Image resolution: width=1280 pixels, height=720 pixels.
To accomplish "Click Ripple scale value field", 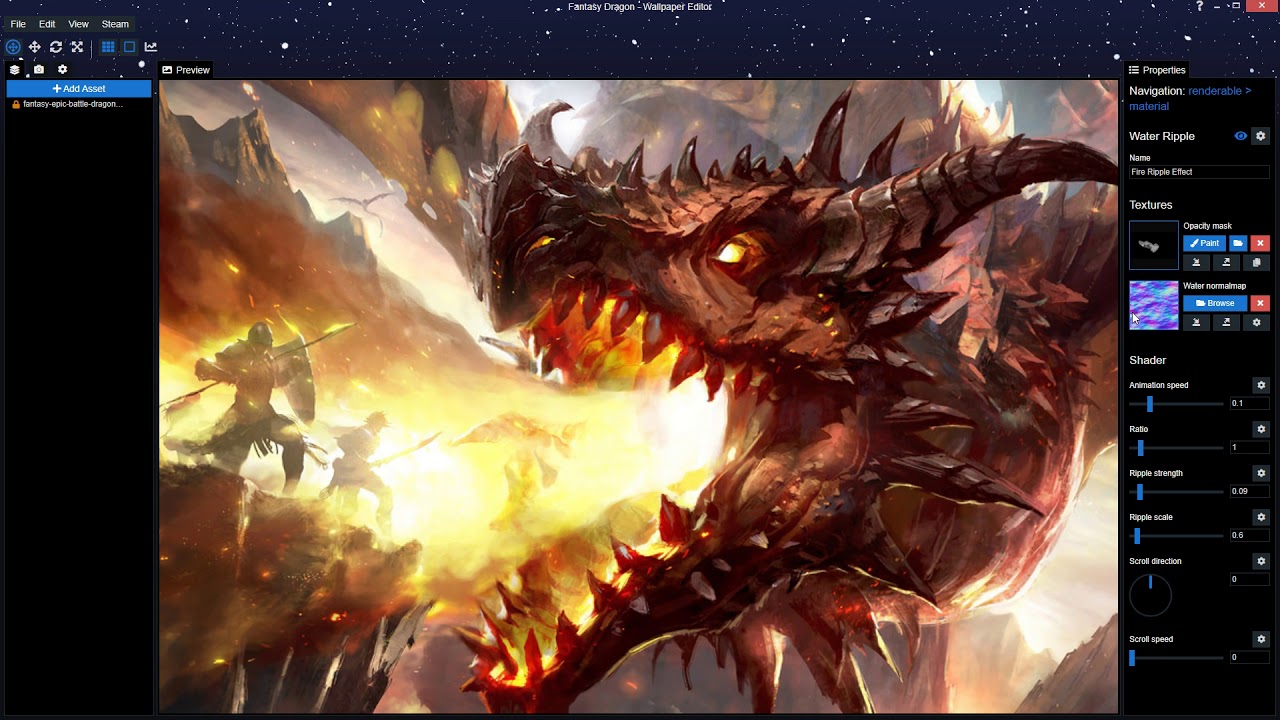I will [1249, 535].
